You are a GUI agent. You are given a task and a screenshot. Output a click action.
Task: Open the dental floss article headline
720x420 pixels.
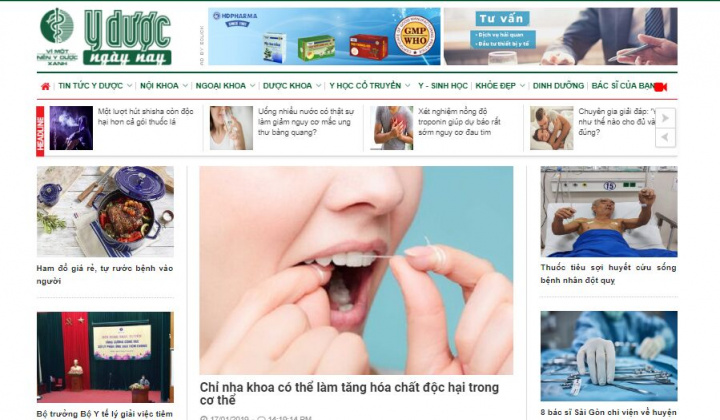[x=349, y=393]
